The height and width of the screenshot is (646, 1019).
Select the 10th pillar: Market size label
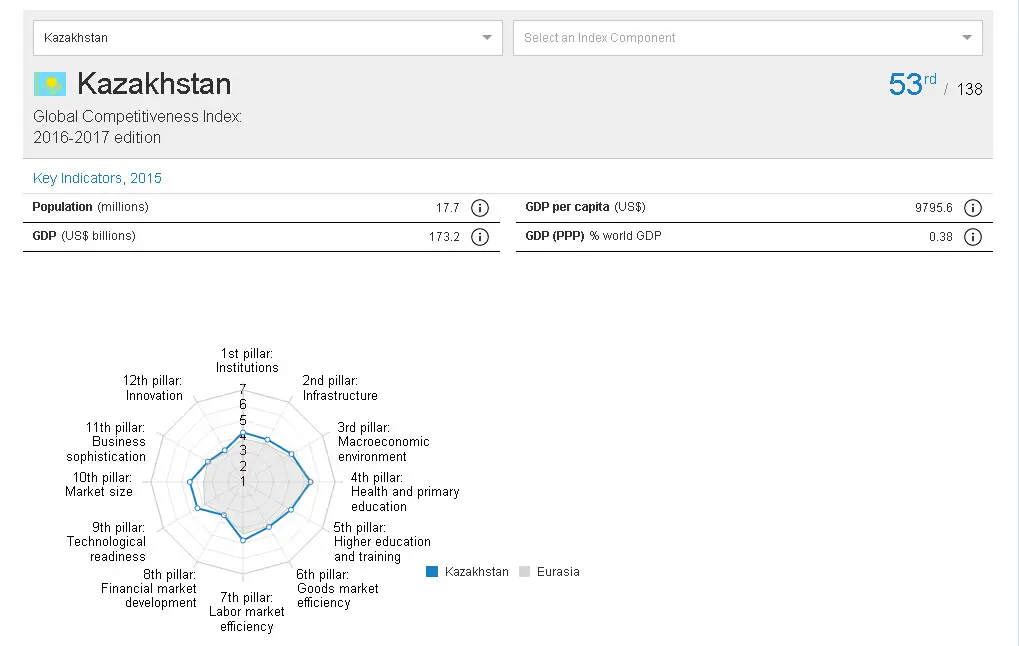click(x=99, y=485)
